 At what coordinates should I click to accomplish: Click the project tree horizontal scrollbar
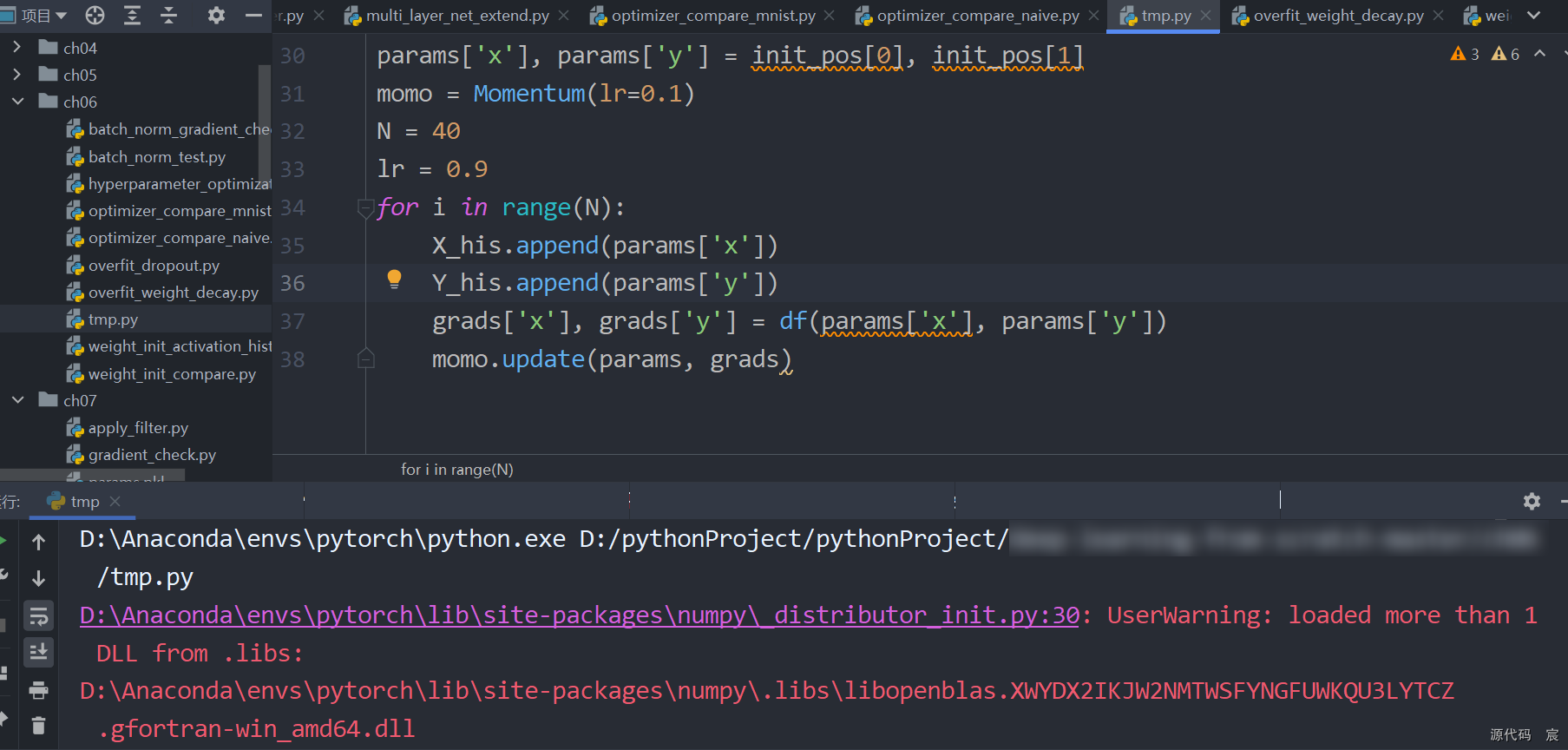tap(93, 476)
